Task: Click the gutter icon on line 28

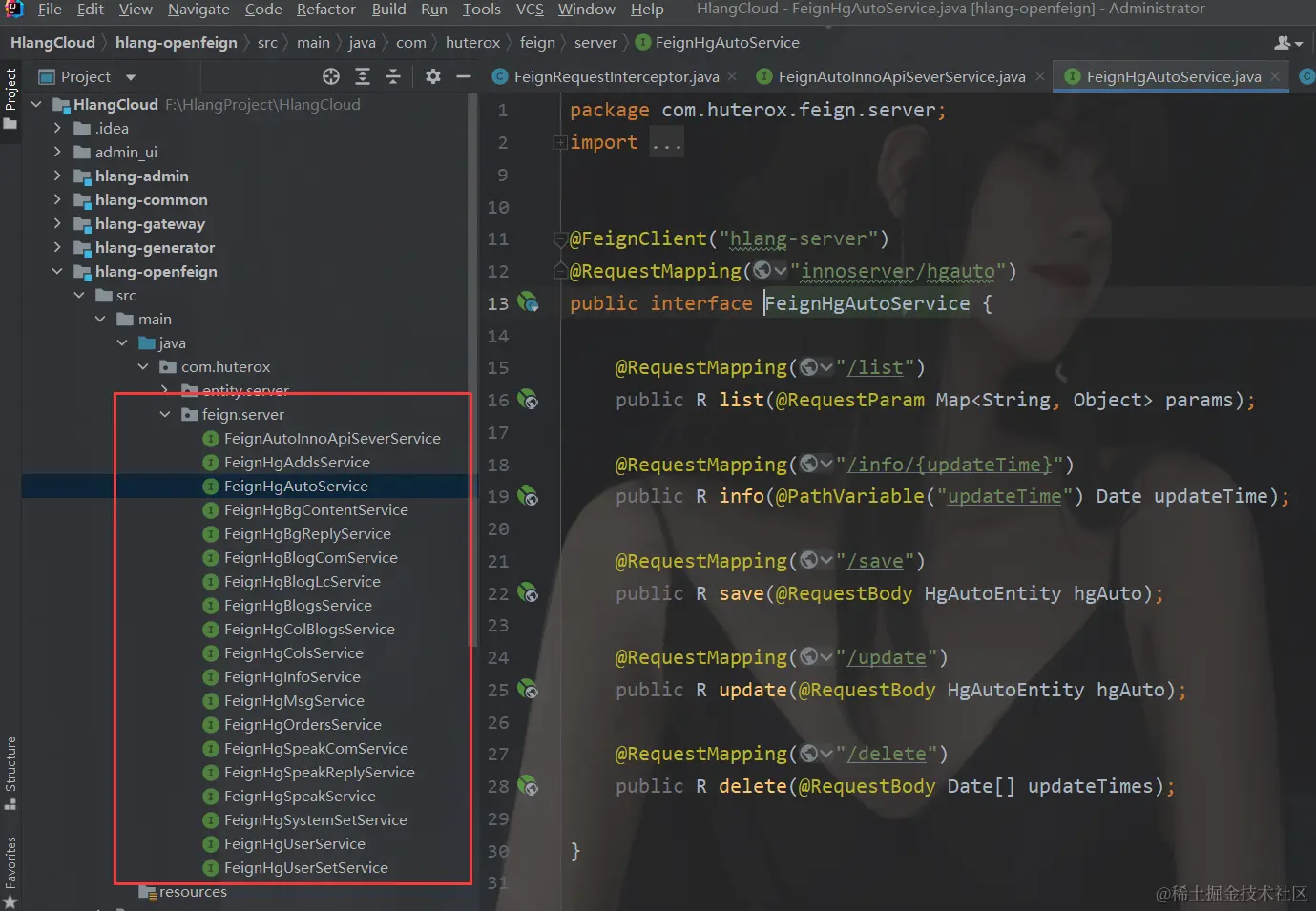Action: tap(528, 786)
